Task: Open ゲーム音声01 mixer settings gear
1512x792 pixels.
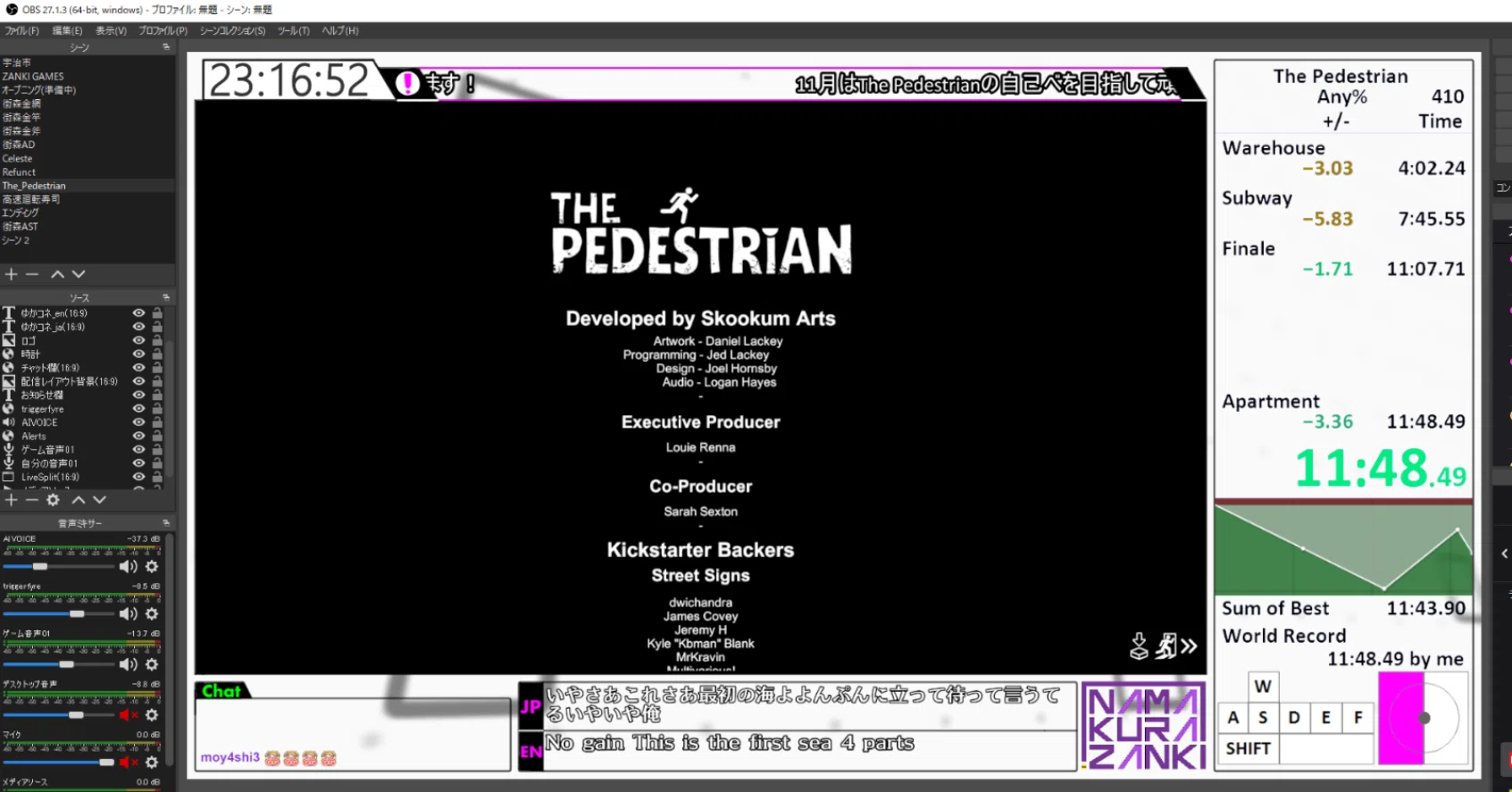Action: [152, 664]
